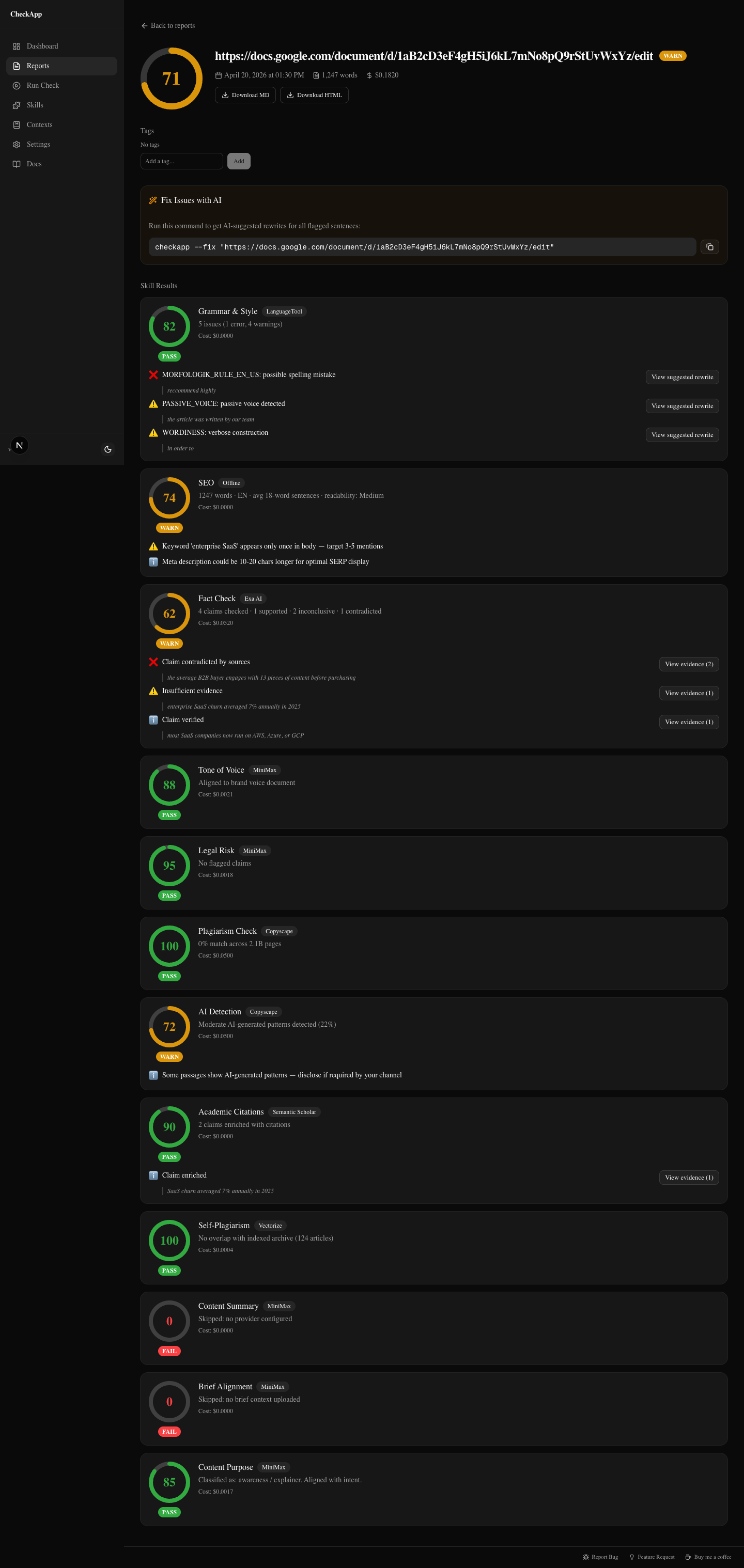
Task: Download the report as HTML
Action: click(x=314, y=95)
